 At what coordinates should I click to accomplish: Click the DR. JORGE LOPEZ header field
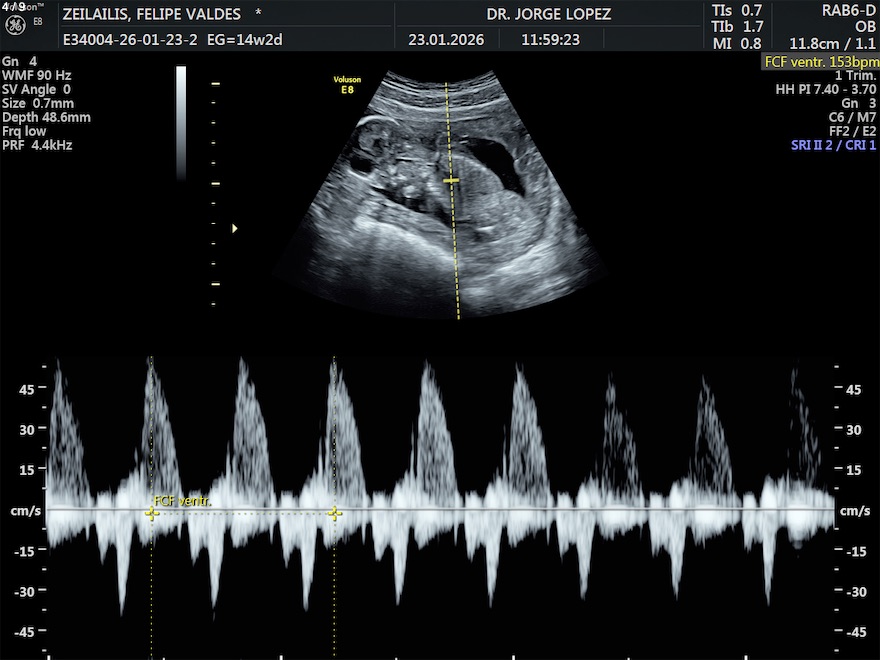click(x=548, y=14)
